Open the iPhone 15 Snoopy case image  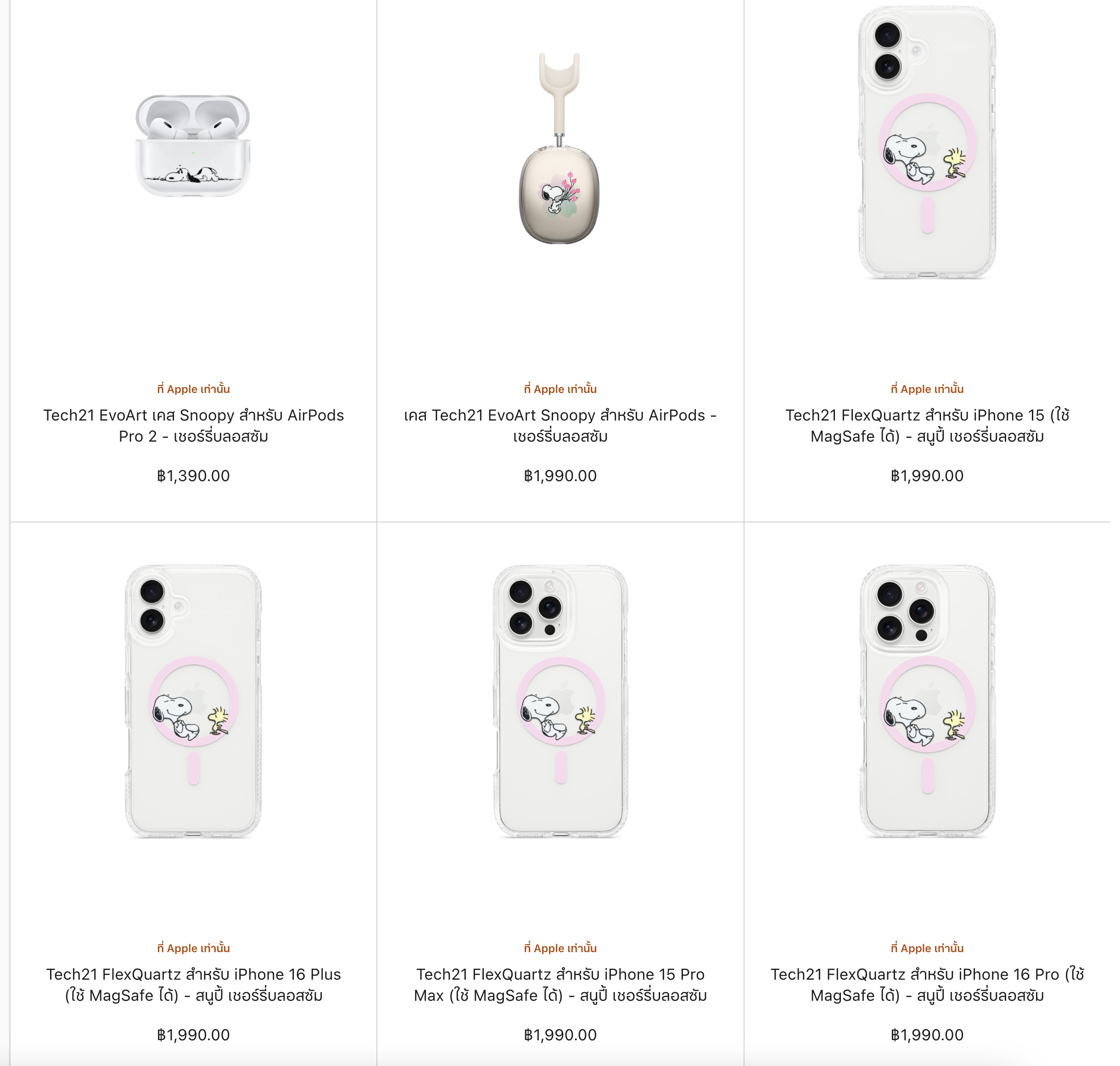[x=927, y=142]
